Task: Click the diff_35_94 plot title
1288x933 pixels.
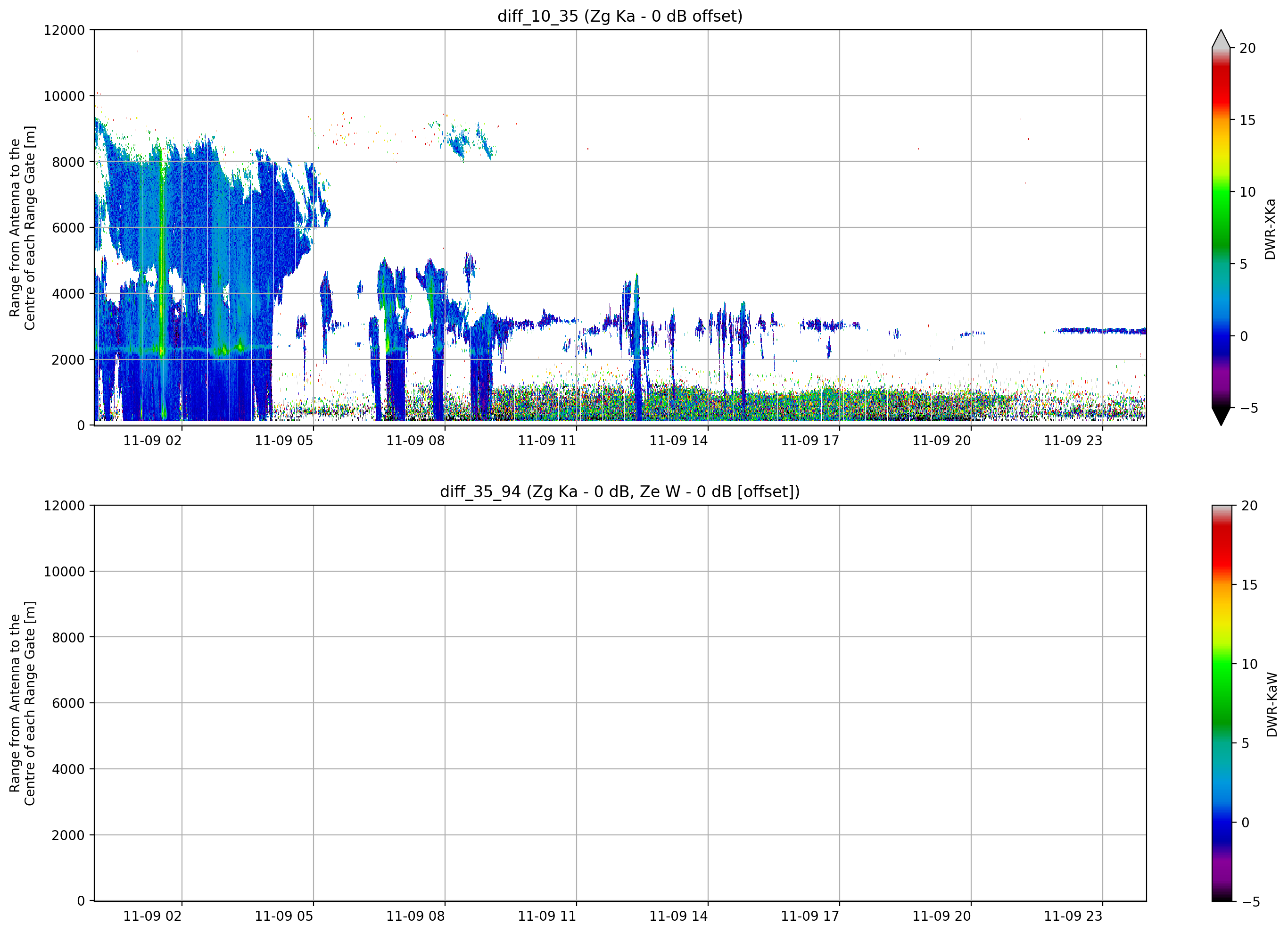Action: (x=619, y=491)
